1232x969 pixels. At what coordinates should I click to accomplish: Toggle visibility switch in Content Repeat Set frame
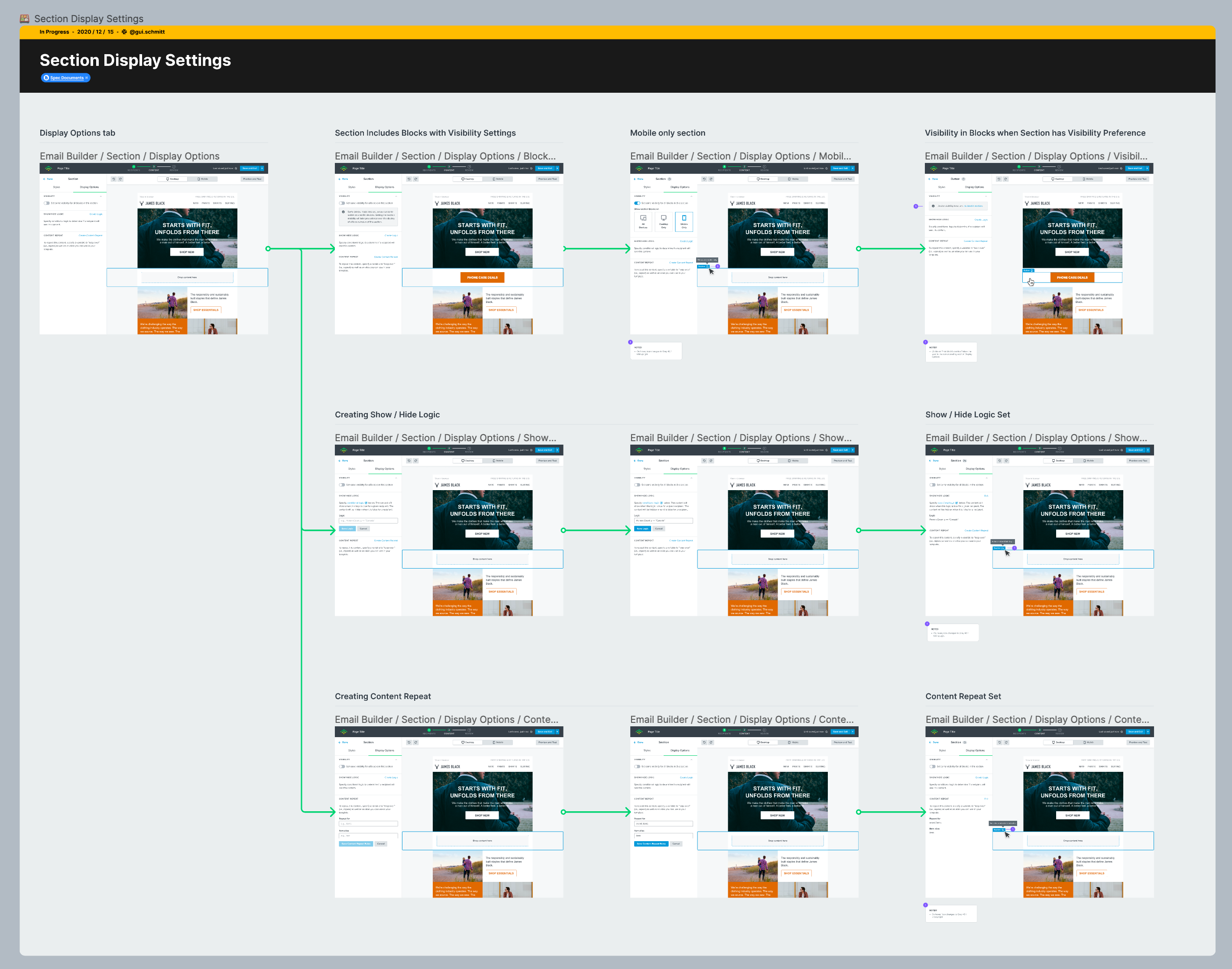pos(933,767)
